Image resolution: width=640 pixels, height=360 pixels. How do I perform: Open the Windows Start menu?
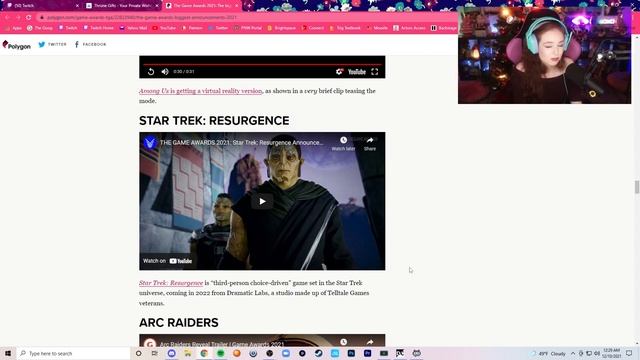coord(8,353)
